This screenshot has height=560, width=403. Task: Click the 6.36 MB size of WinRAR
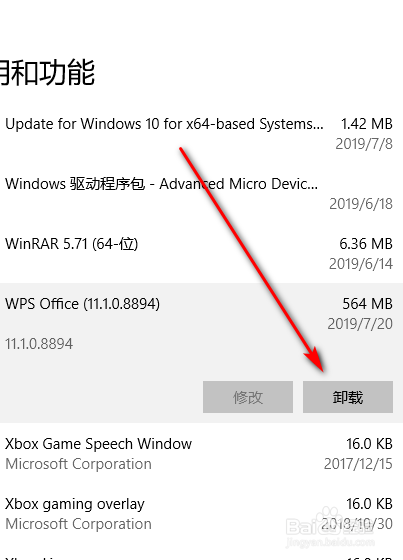tap(366, 244)
